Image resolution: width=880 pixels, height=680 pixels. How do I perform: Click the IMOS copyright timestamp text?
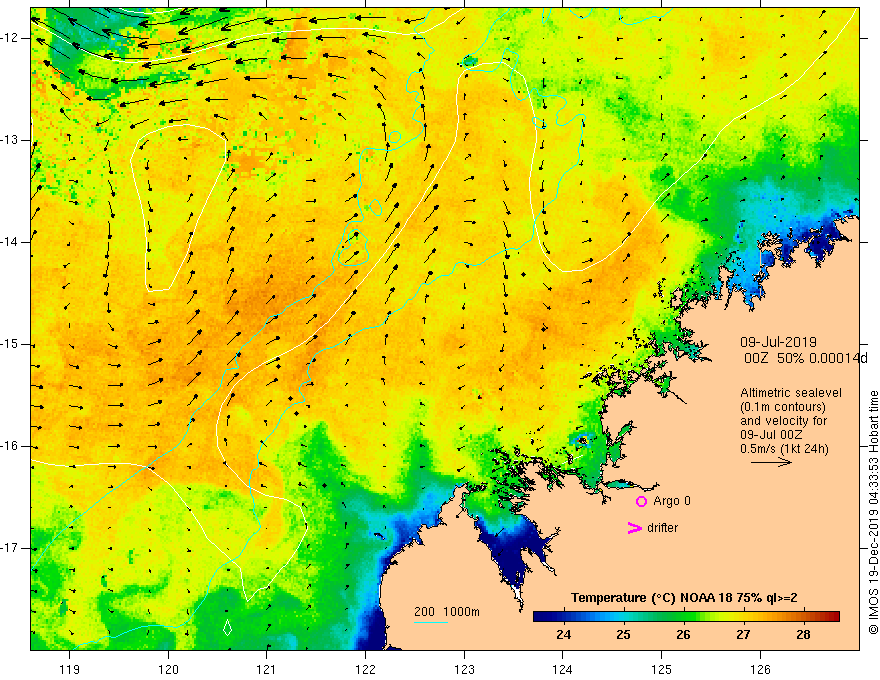pos(873,512)
